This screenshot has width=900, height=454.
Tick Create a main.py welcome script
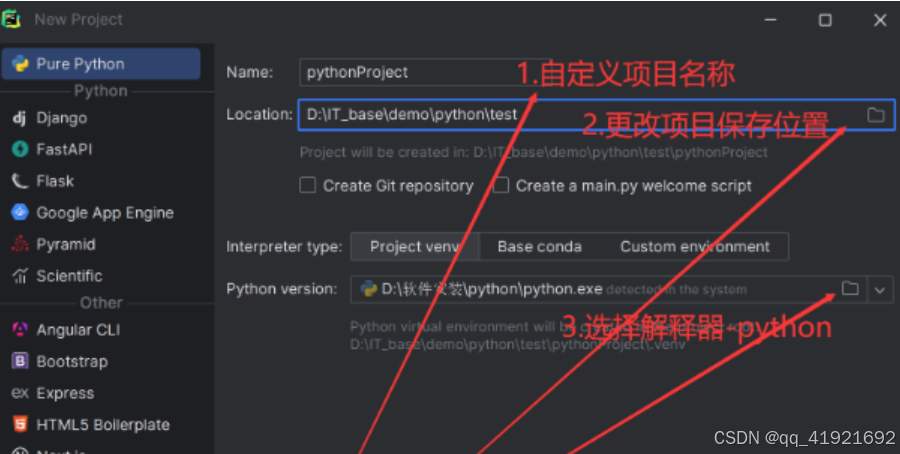click(x=501, y=185)
